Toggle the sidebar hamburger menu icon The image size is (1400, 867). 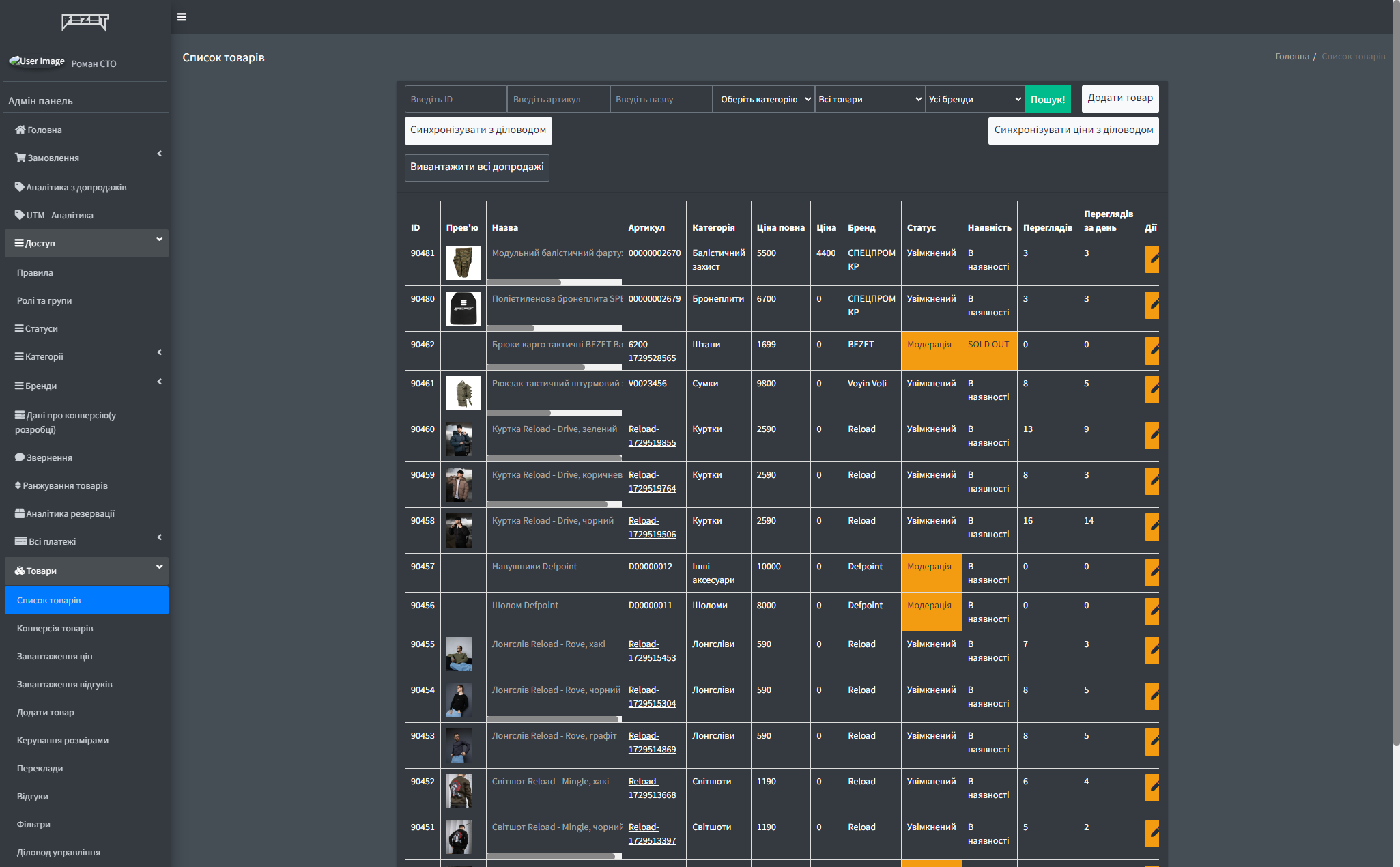click(182, 17)
